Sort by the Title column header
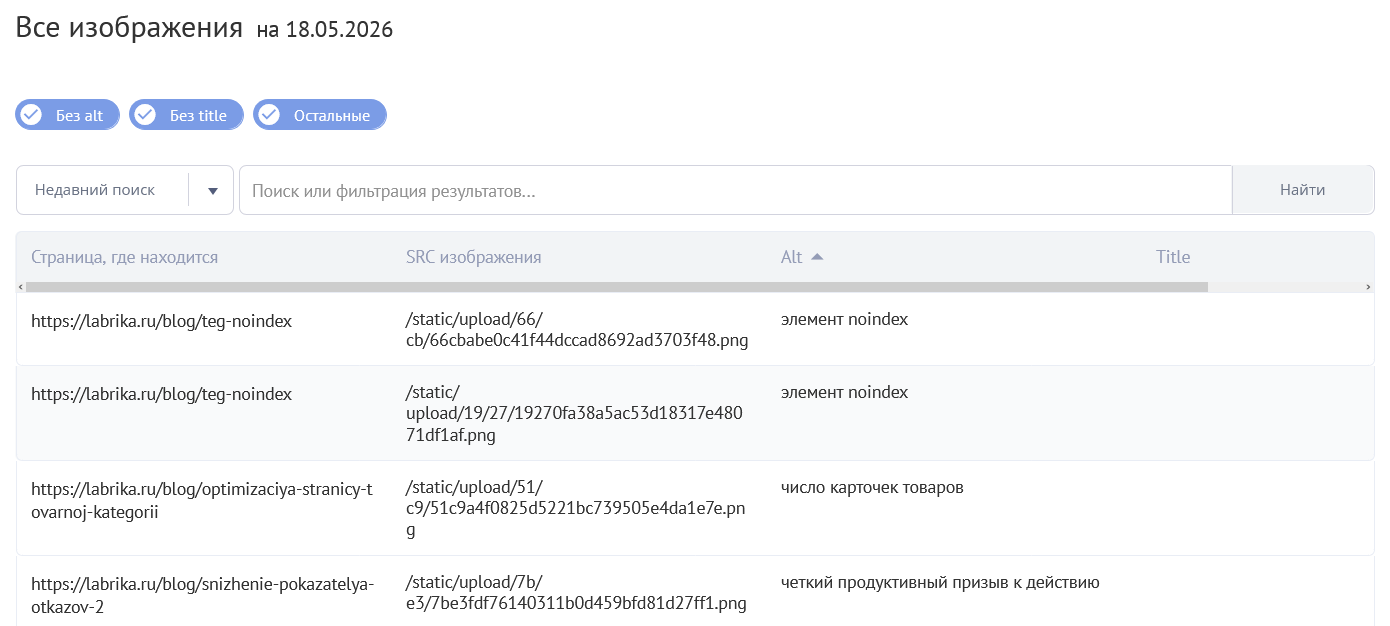 pos(1173,257)
